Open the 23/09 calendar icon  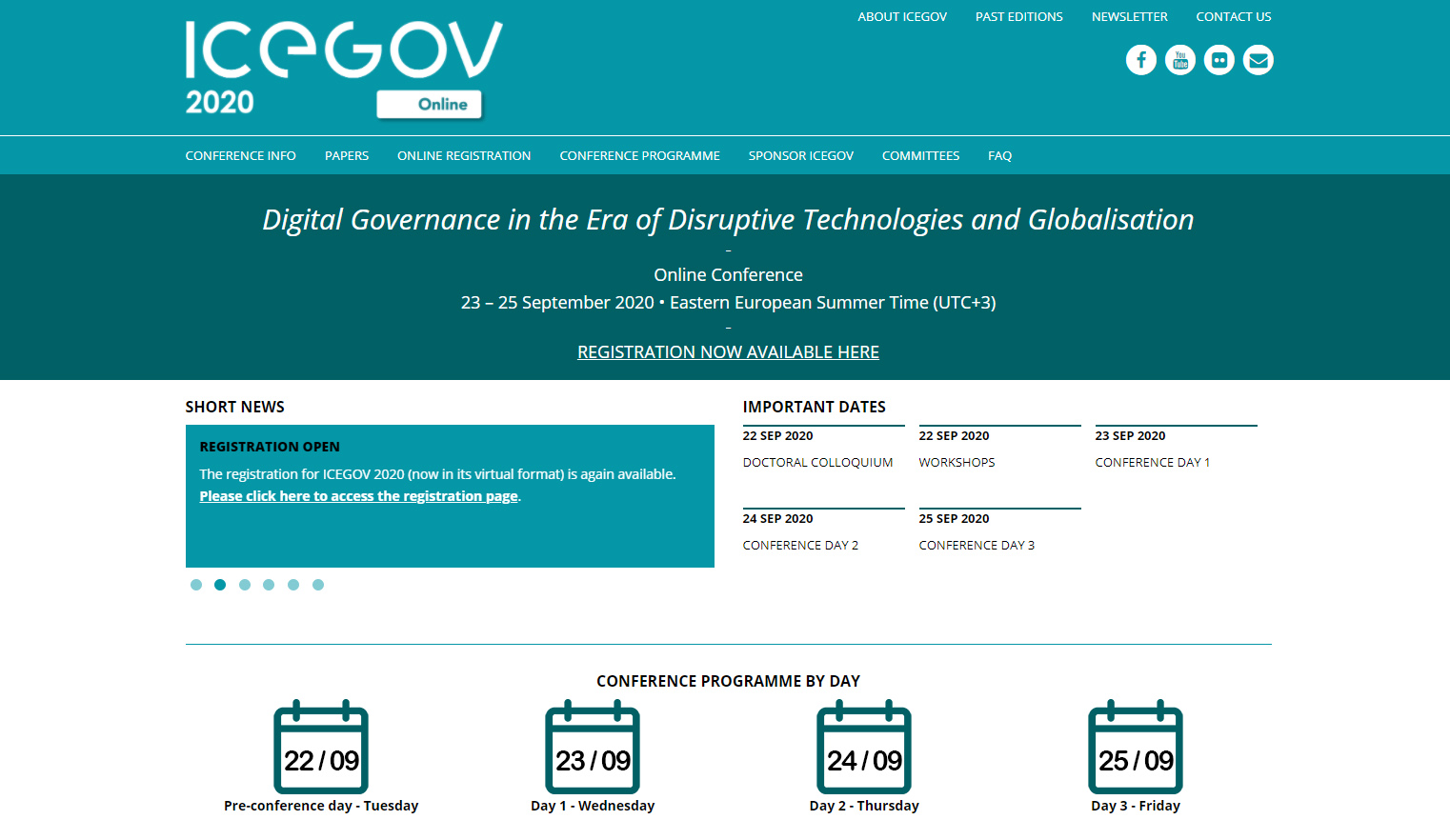(593, 747)
